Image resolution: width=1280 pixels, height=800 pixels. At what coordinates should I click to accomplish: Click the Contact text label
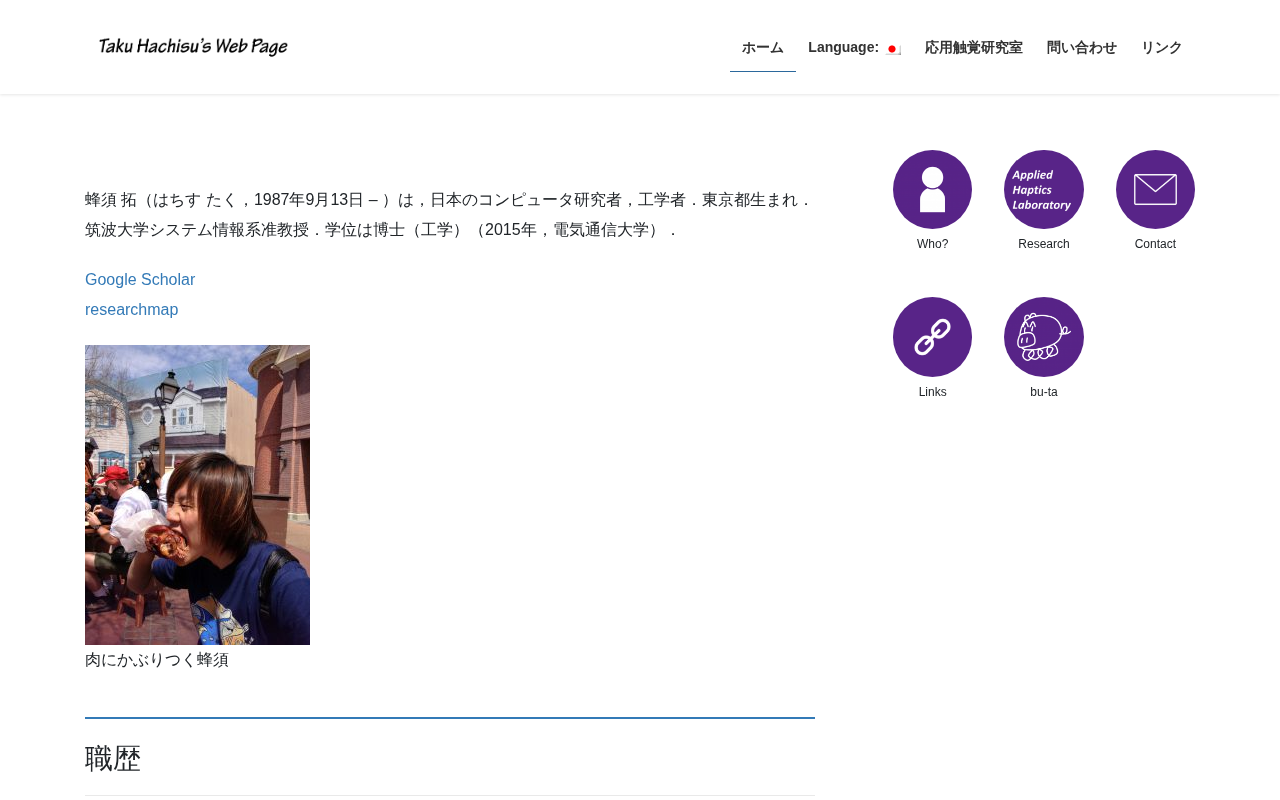(x=1155, y=244)
